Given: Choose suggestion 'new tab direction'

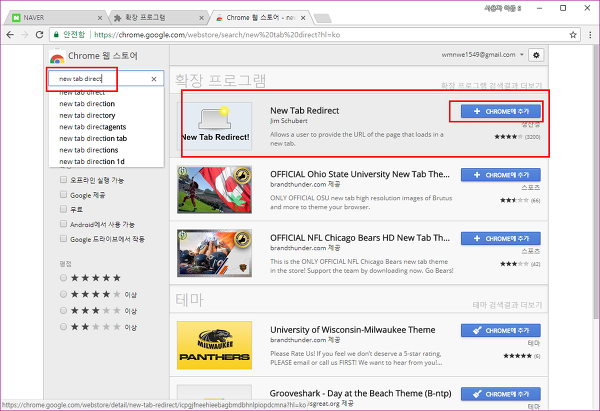Looking at the screenshot, I should tap(87, 104).
